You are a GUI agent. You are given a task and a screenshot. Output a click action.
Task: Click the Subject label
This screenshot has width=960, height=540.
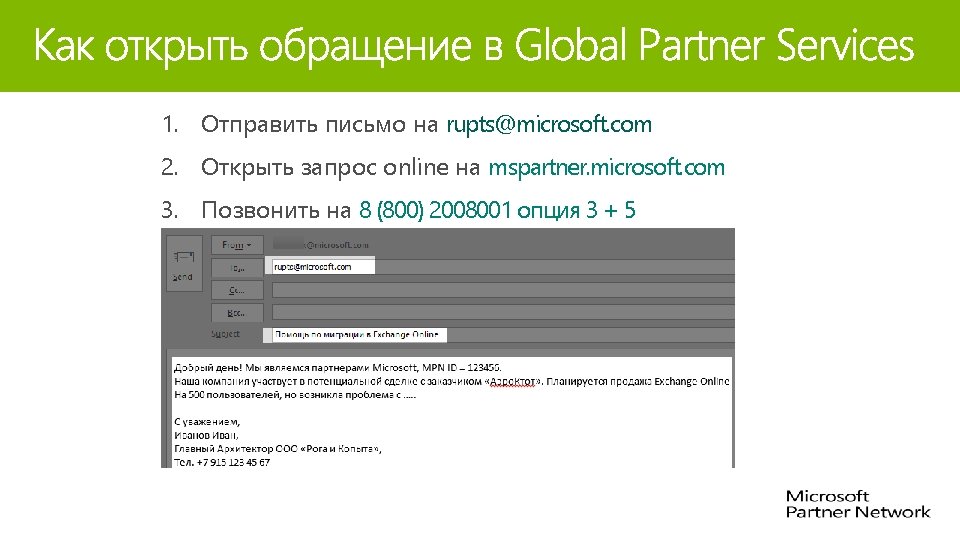pos(225,334)
